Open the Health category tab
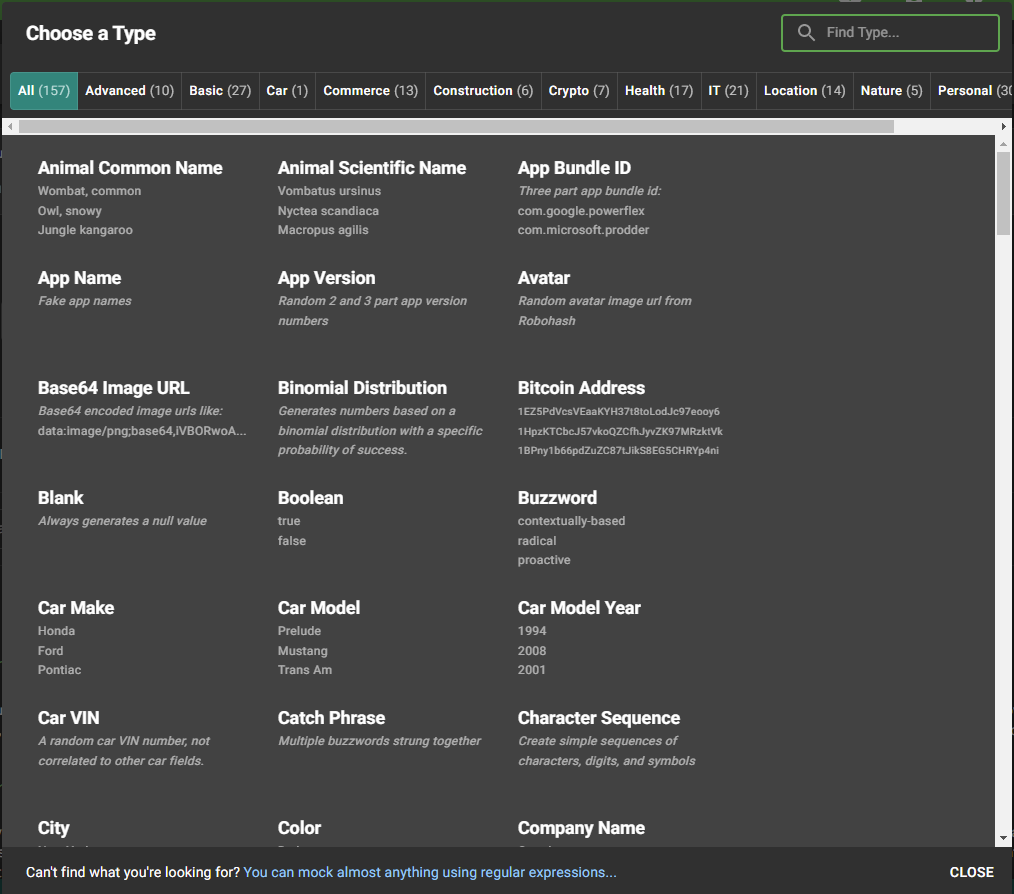 [658, 91]
